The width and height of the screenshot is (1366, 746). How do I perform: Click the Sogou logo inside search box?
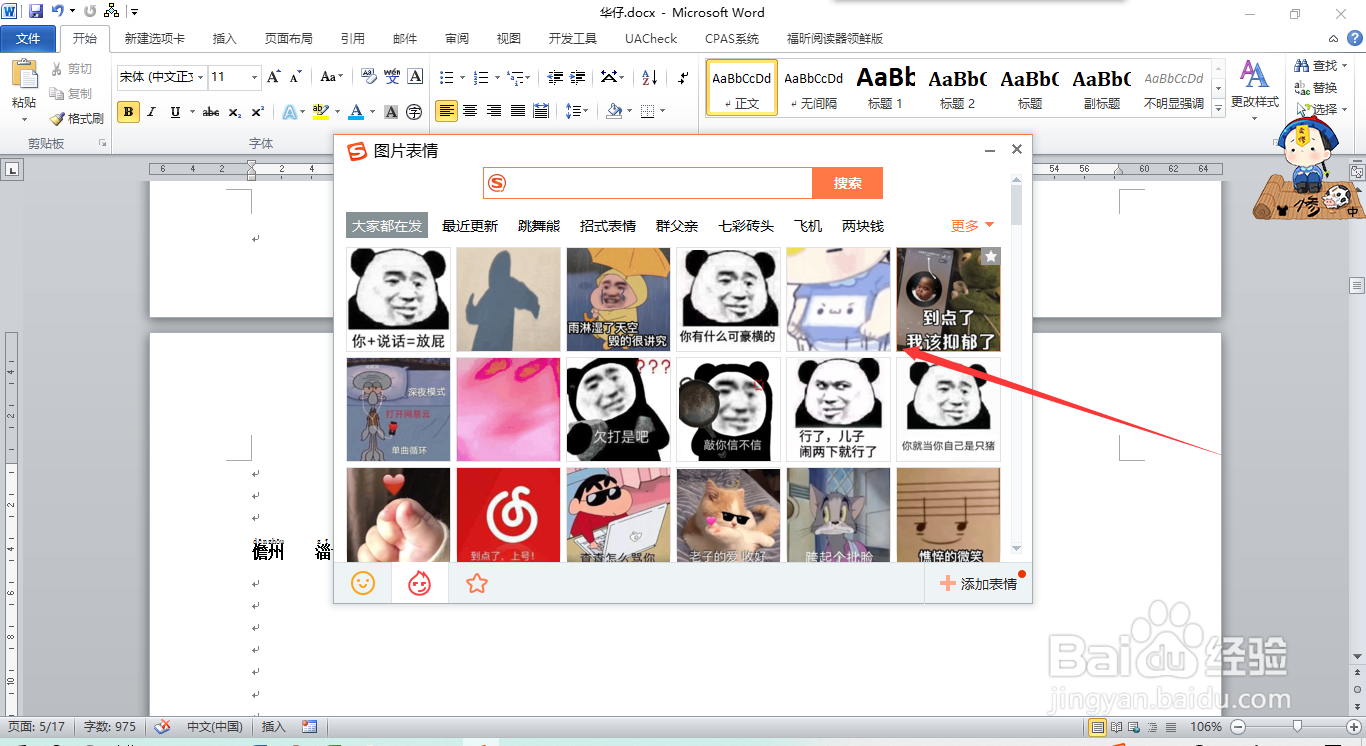click(497, 183)
